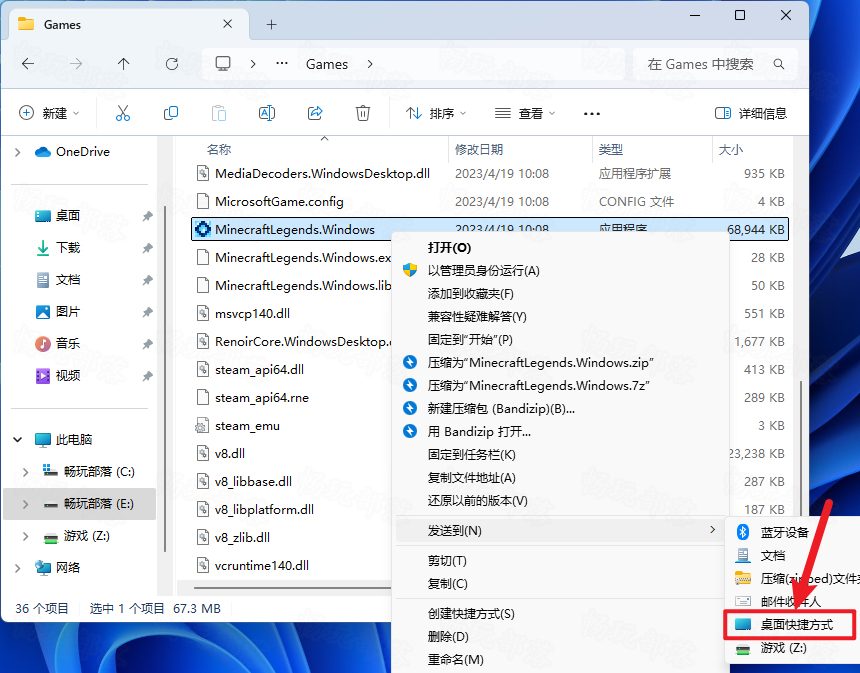
Task: Open the 新建 dropdown
Action: pyautogui.click(x=49, y=113)
